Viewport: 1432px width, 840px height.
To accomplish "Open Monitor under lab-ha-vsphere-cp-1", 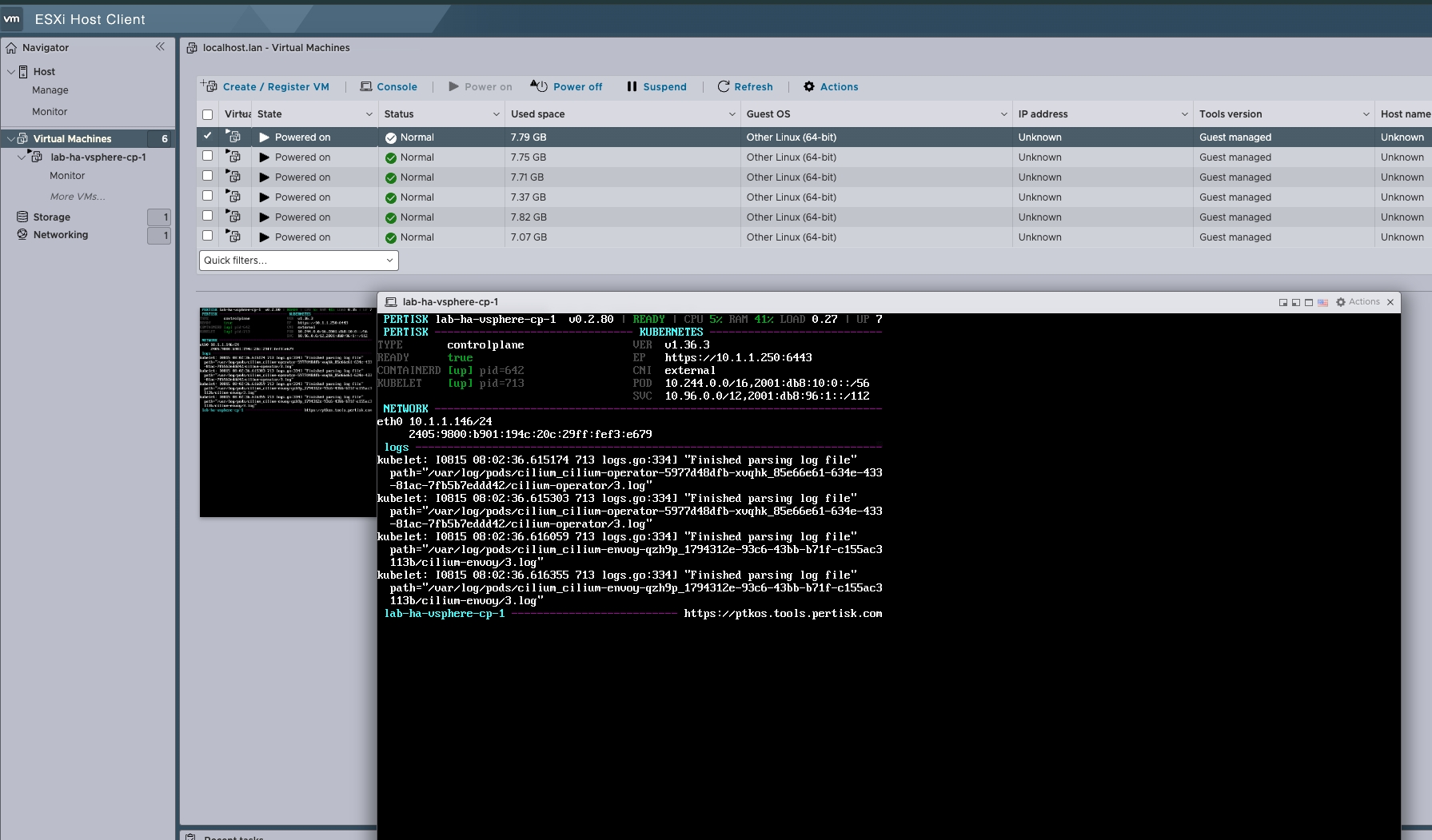I will pos(67,176).
